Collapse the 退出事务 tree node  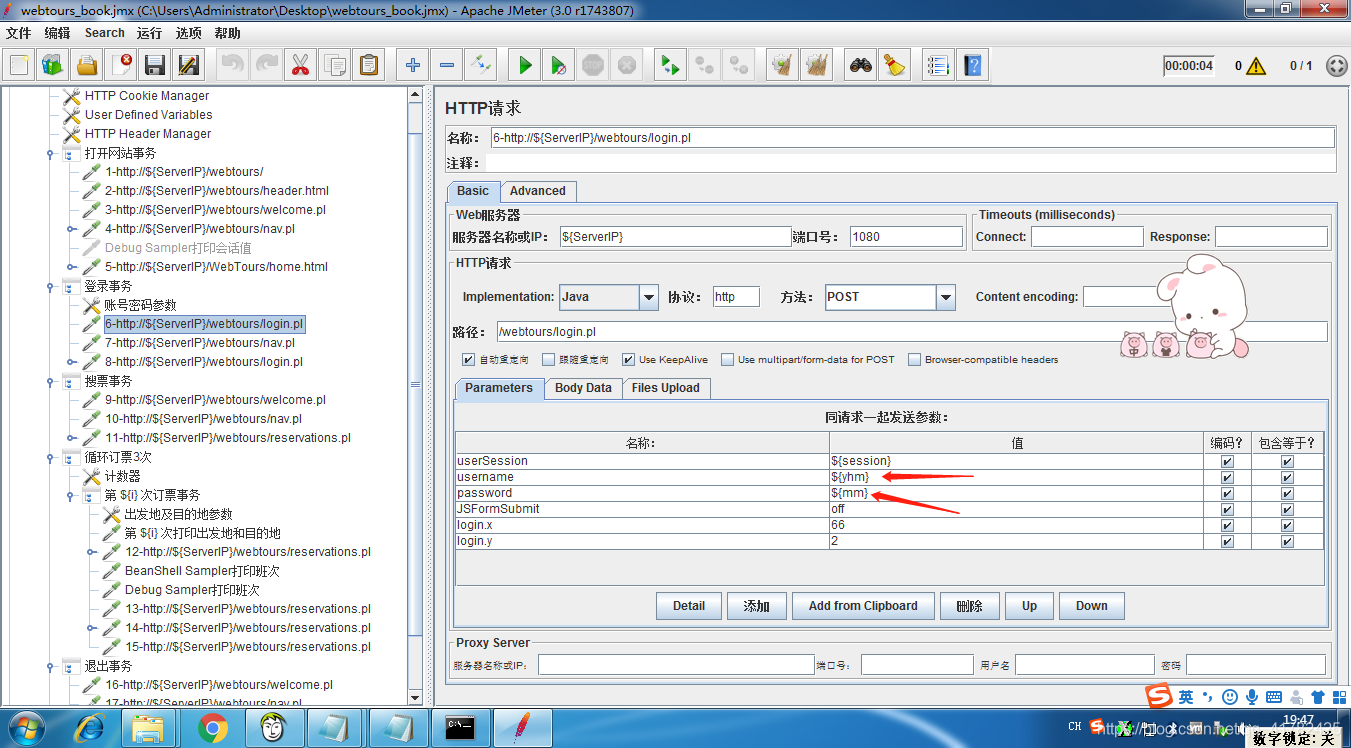tap(50, 667)
